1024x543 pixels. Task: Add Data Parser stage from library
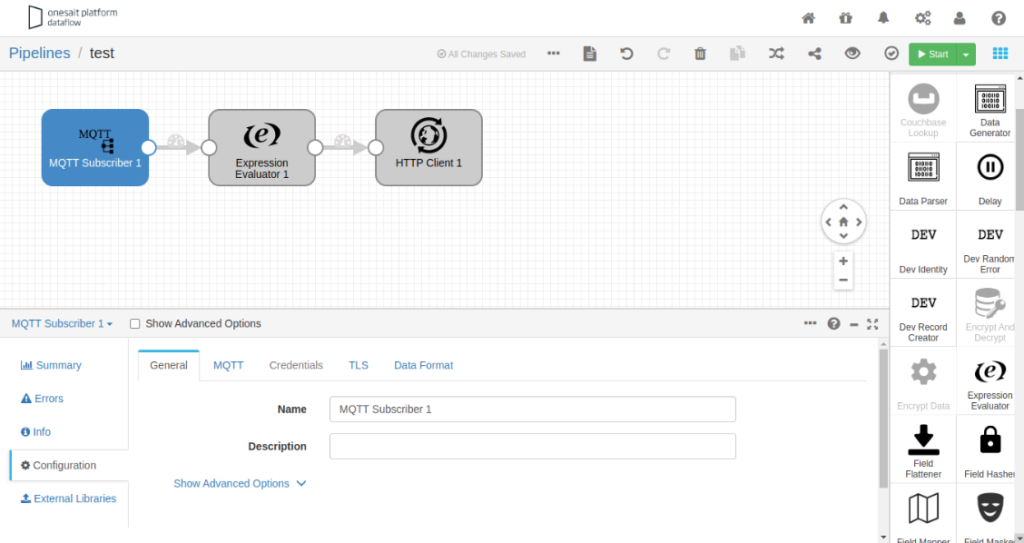pos(923,177)
